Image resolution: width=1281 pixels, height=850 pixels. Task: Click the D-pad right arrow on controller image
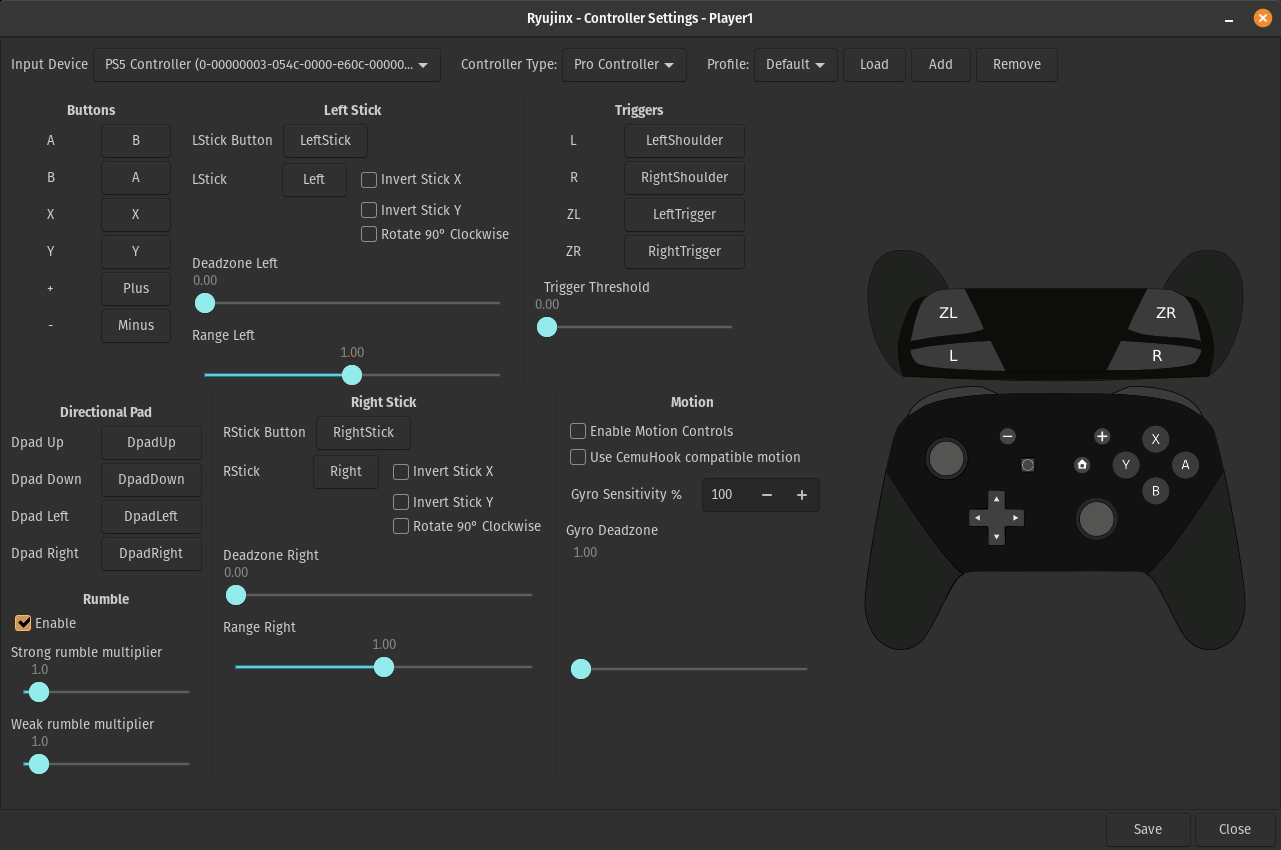tap(1016, 518)
